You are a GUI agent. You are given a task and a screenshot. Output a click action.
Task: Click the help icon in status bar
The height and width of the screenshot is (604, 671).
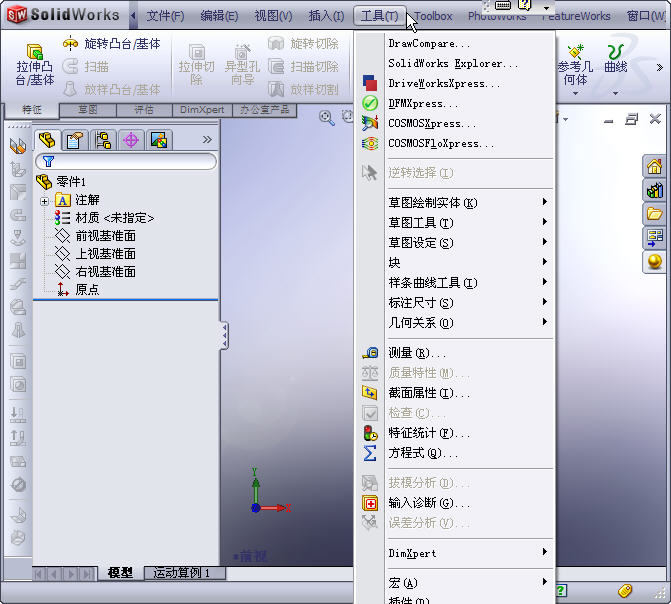[561, 591]
